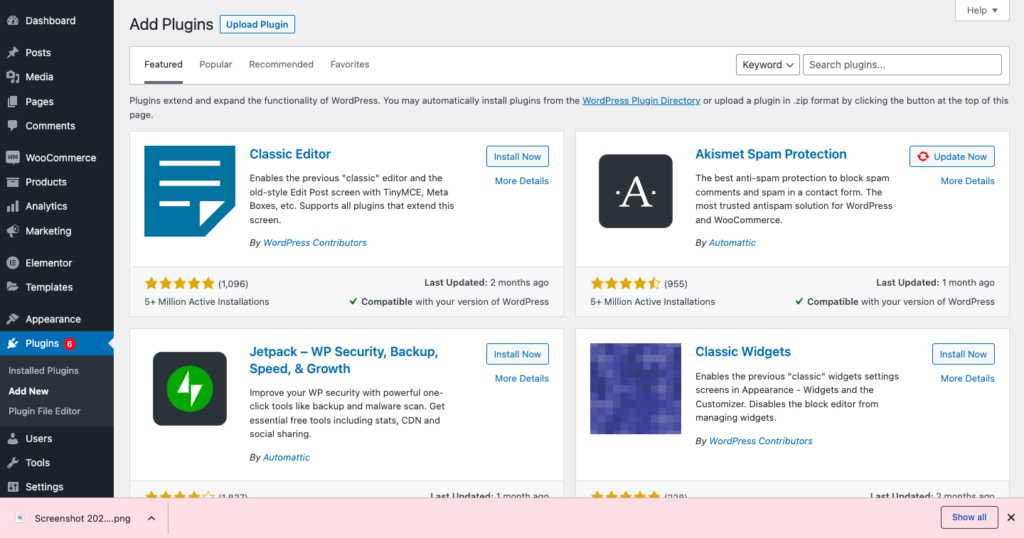This screenshot has width=1024, height=538.
Task: Click the Classic Widgets plugin thumbnail
Action: pos(635,388)
